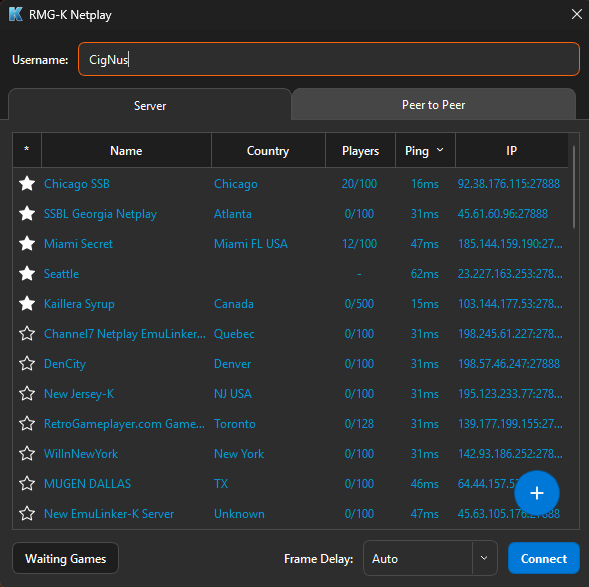This screenshot has width=589, height=587.
Task: Star the RetroGameplayer.com server
Action: pos(27,424)
